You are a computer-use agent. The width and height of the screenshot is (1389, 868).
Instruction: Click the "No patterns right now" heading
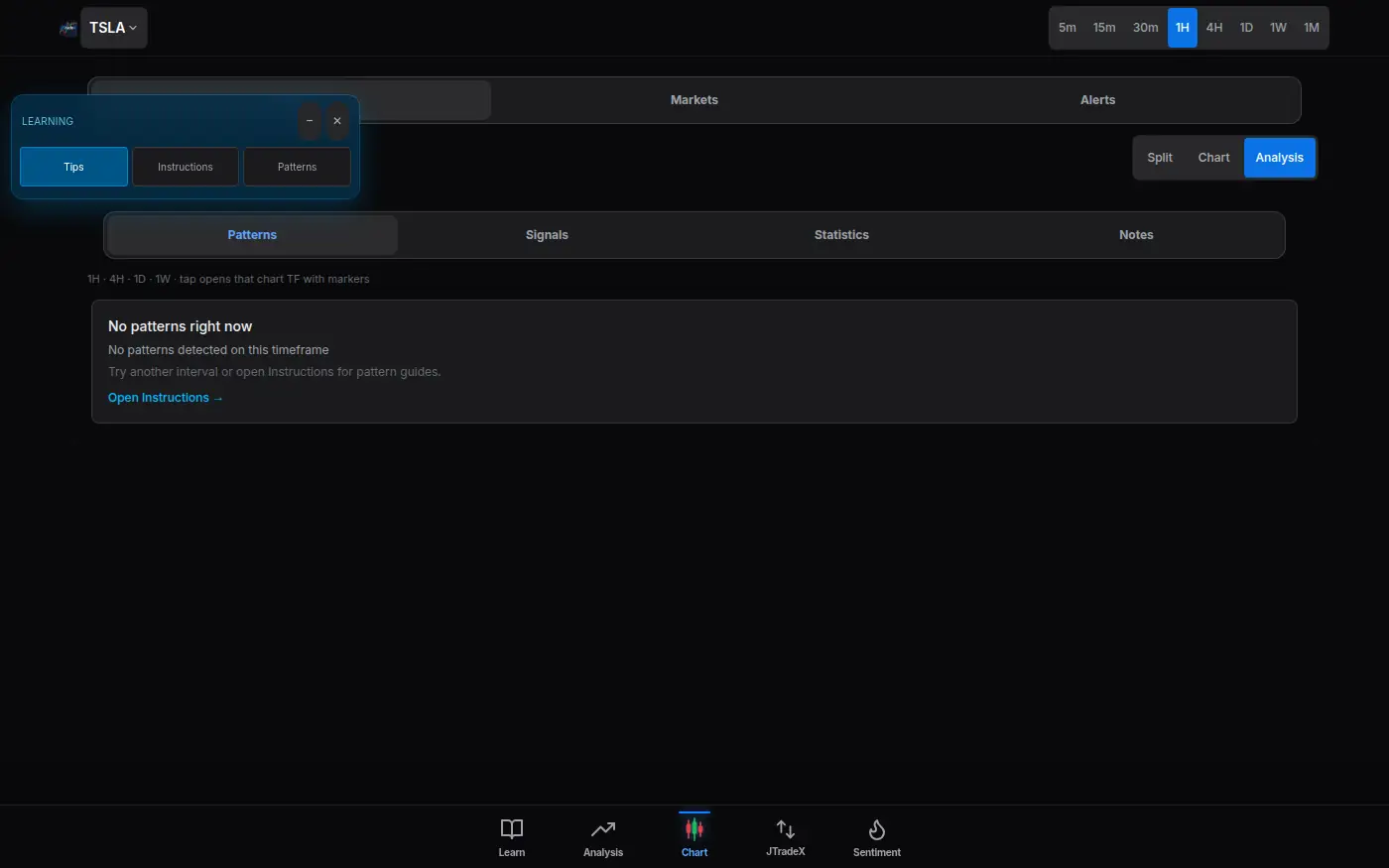(x=180, y=326)
